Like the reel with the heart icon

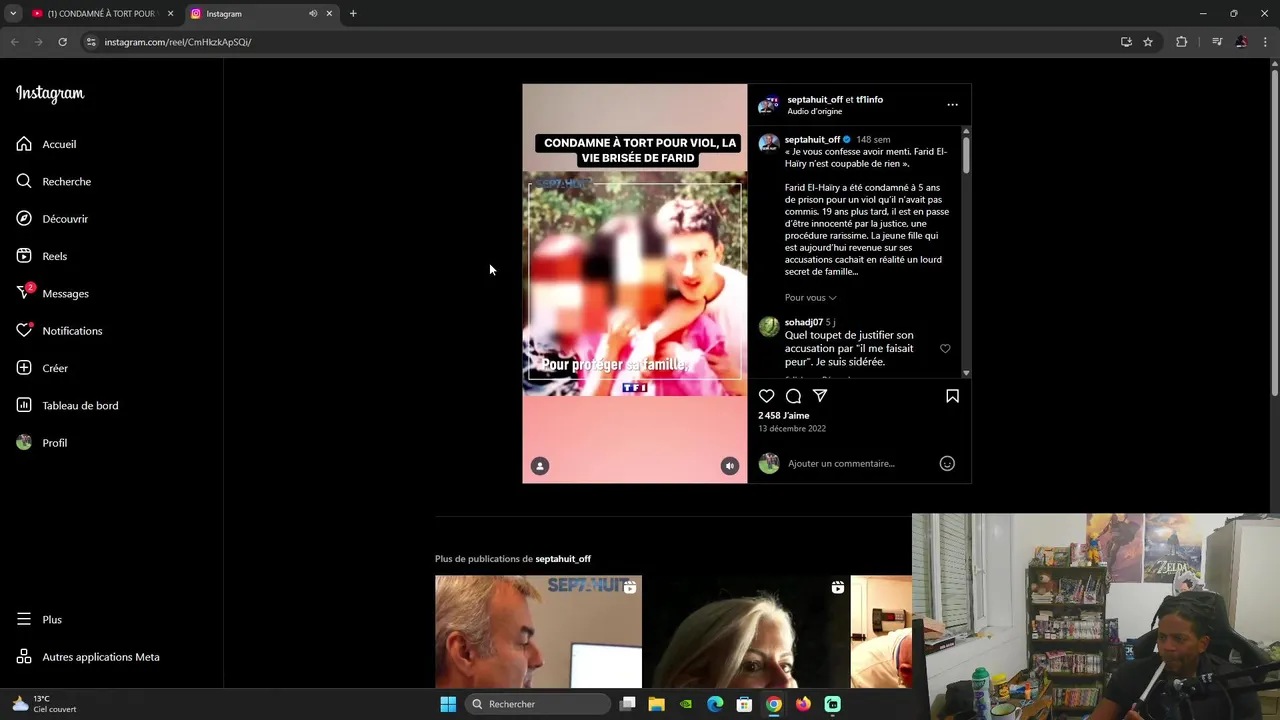click(766, 396)
